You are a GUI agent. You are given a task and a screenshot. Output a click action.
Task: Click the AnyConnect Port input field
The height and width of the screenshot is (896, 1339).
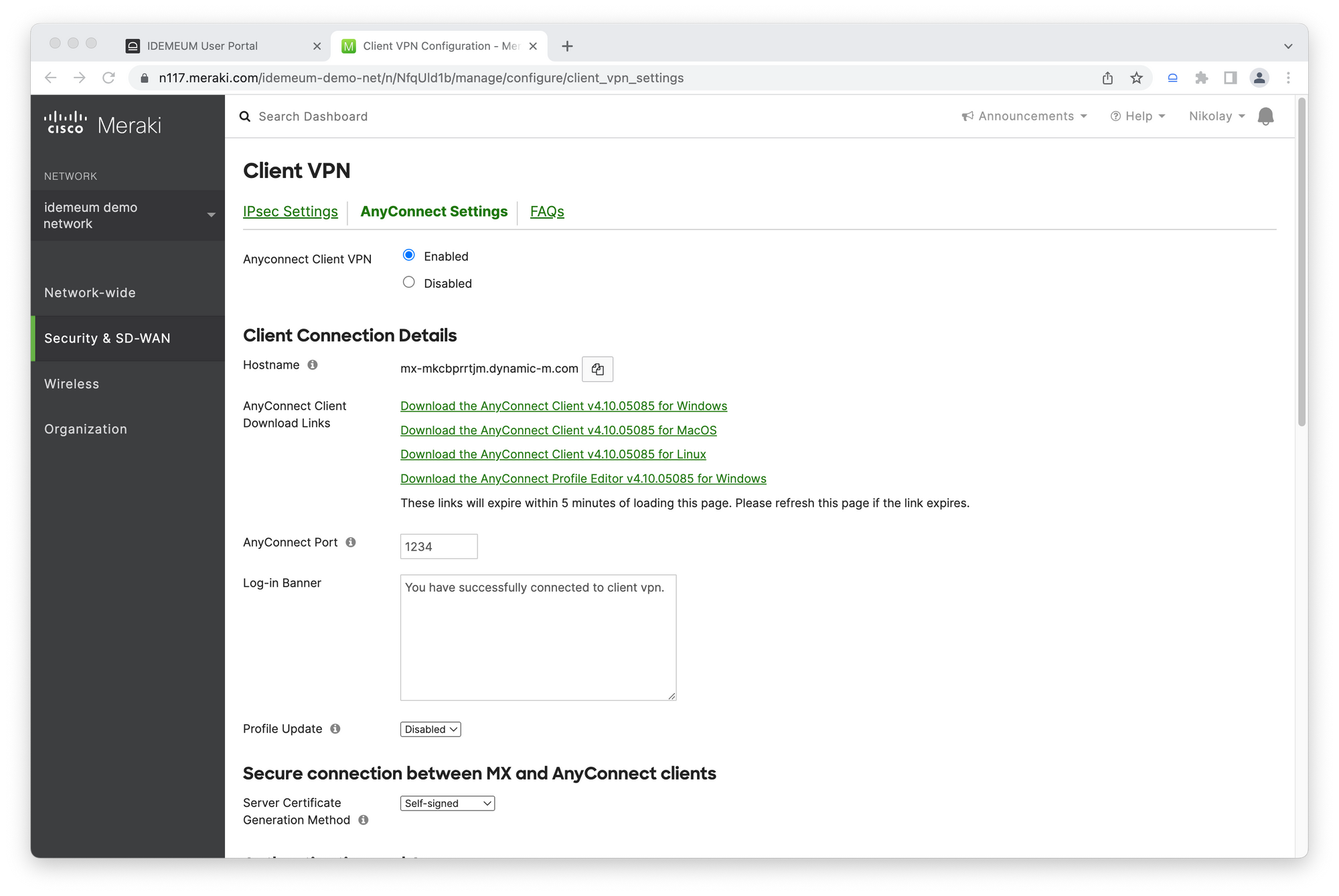[x=439, y=546]
